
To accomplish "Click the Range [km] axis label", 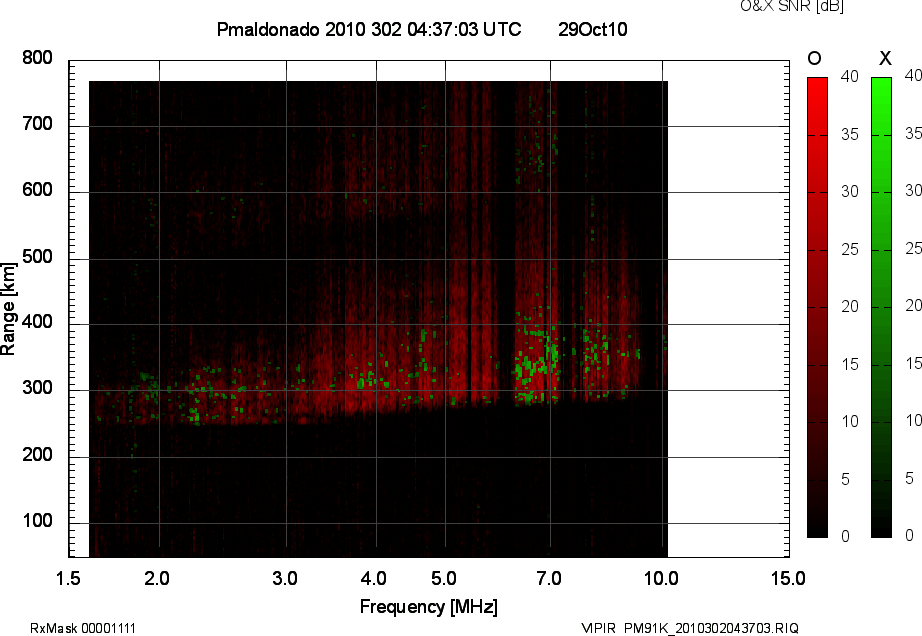I will coord(9,307).
